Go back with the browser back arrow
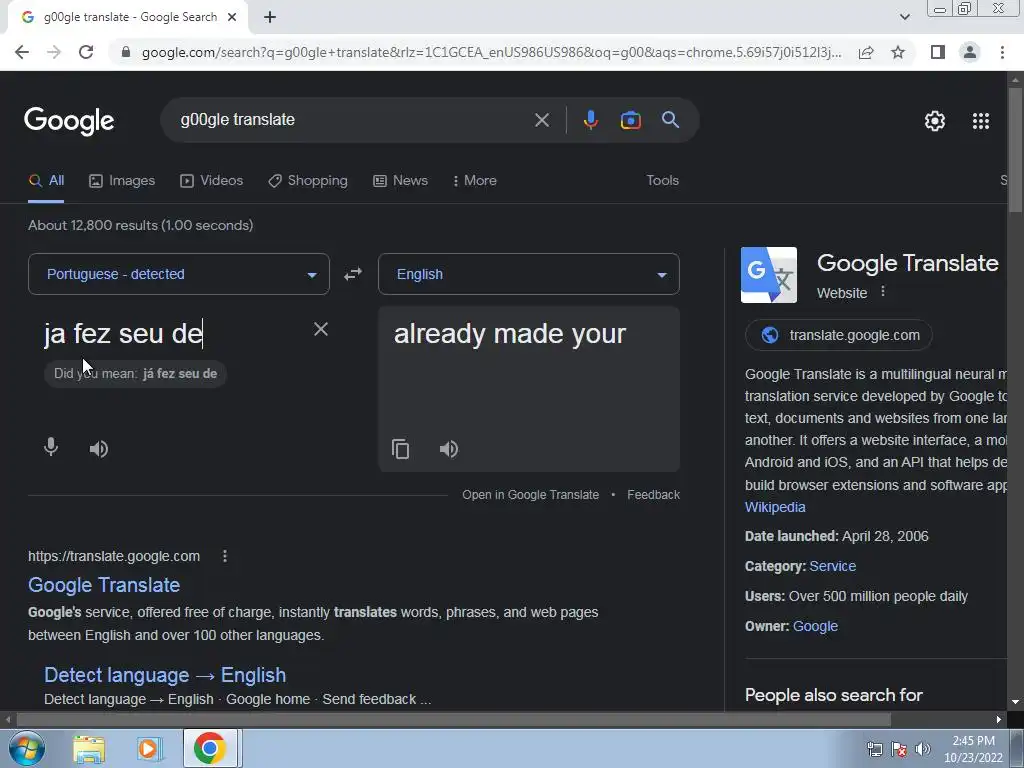This screenshot has height=768, width=1024. (22, 52)
